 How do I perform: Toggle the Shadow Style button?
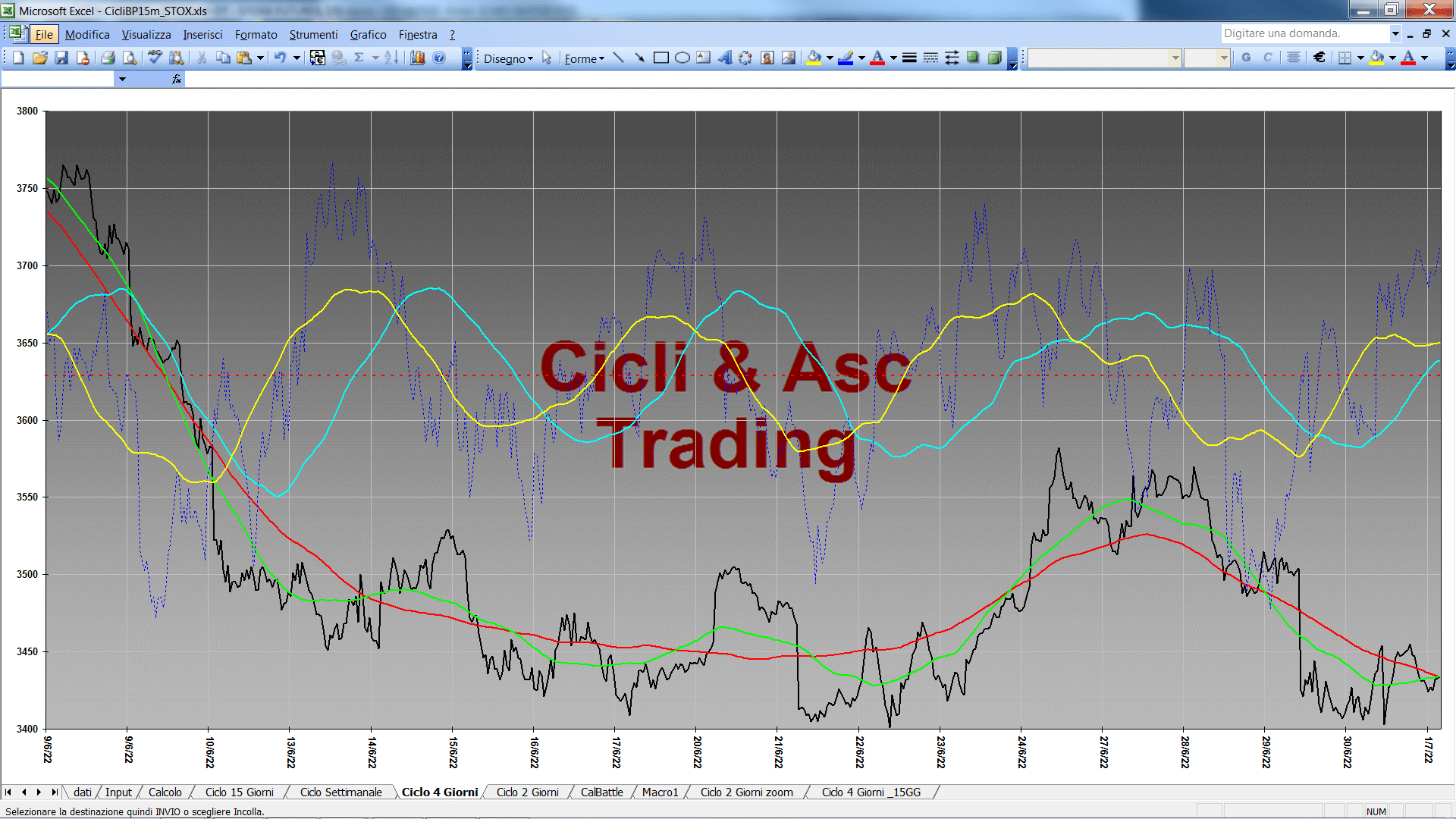click(x=973, y=58)
